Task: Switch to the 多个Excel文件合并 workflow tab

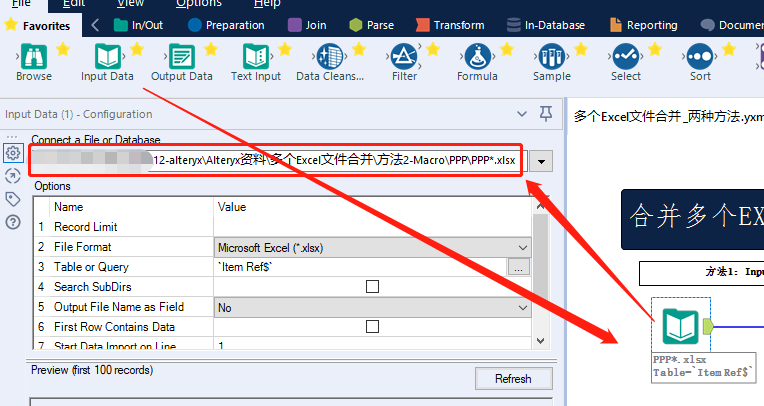Action: [668, 116]
